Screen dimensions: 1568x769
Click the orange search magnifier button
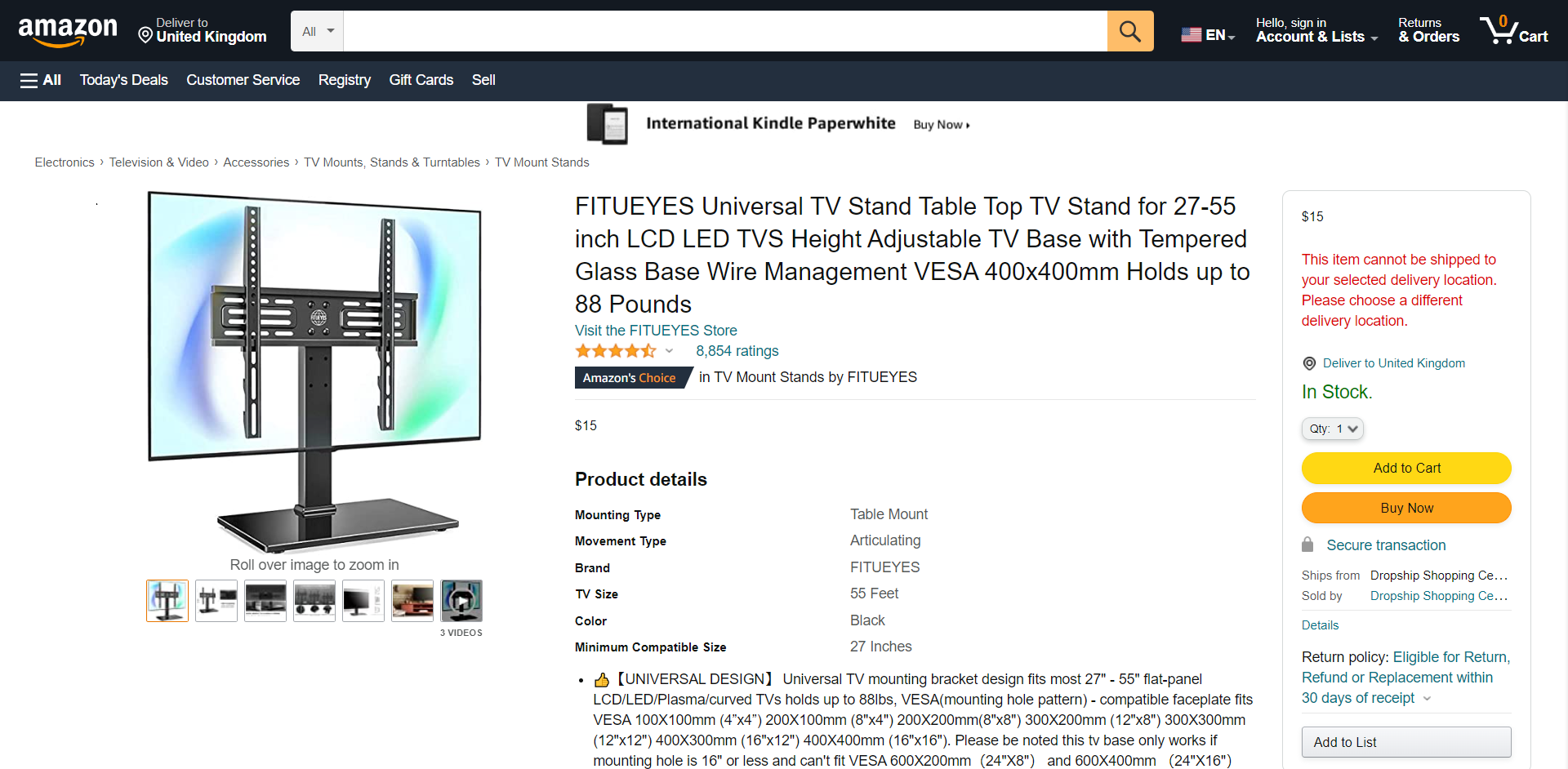1129,31
